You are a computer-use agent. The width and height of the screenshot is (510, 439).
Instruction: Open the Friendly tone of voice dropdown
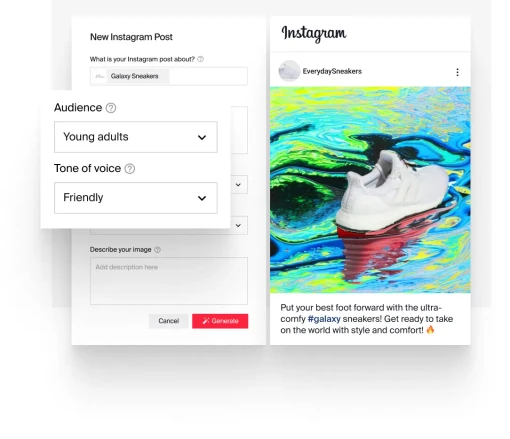tap(136, 198)
